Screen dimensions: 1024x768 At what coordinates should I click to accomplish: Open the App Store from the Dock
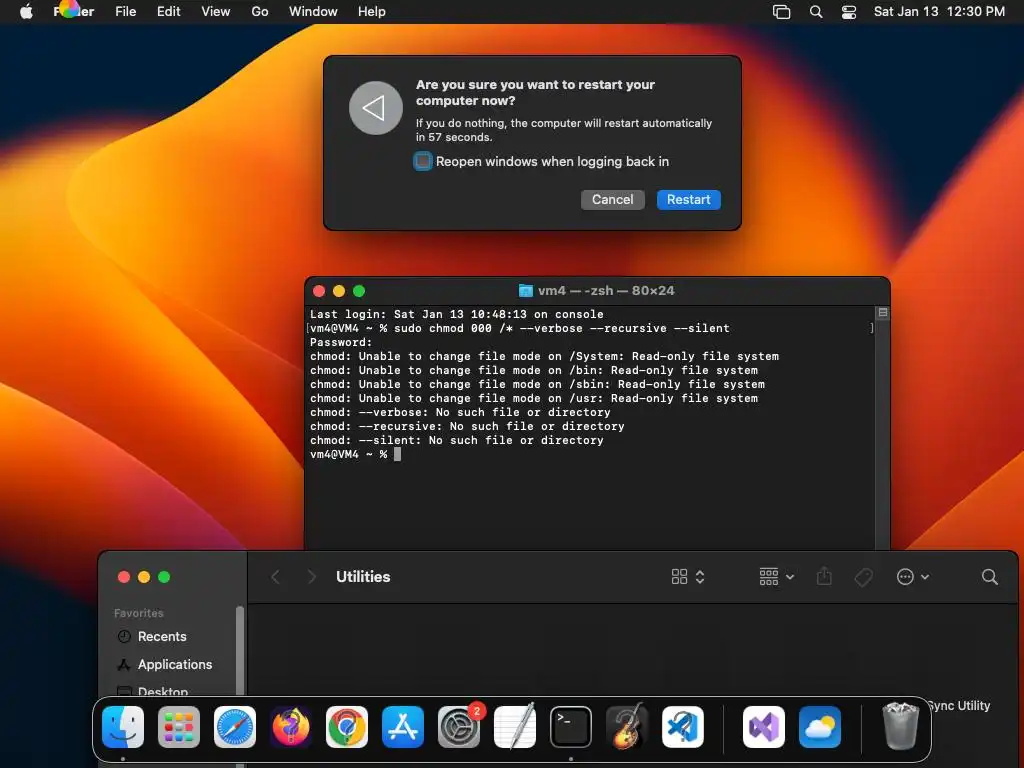pos(403,727)
